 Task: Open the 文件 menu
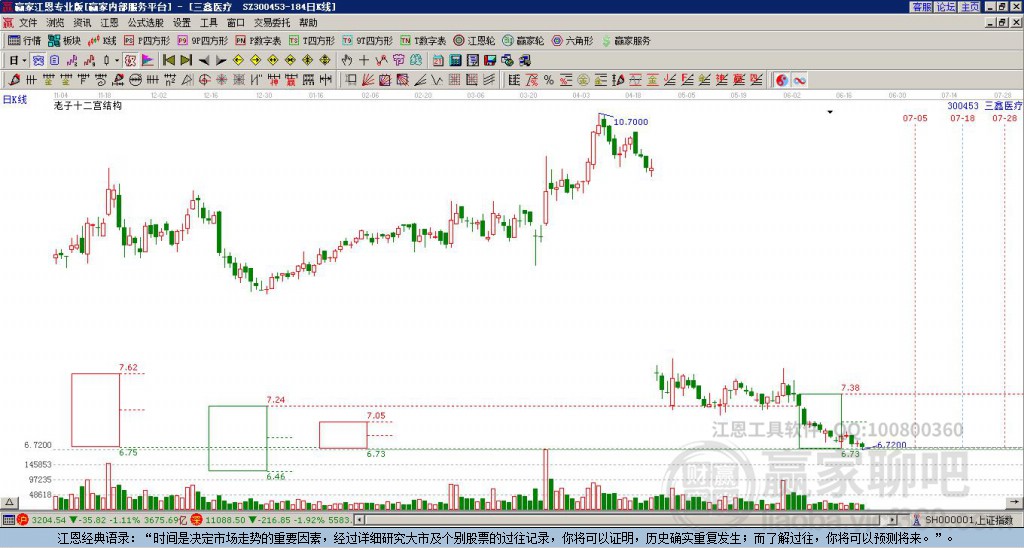pyautogui.click(x=28, y=23)
